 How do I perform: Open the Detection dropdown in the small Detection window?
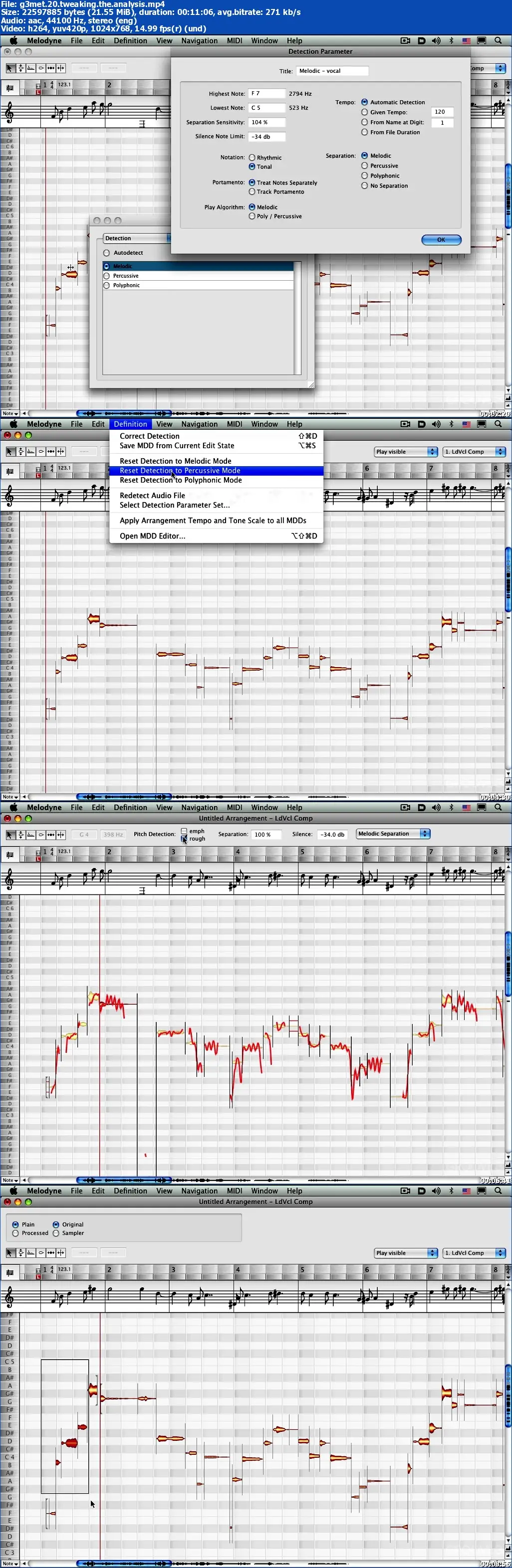[x=137, y=238]
